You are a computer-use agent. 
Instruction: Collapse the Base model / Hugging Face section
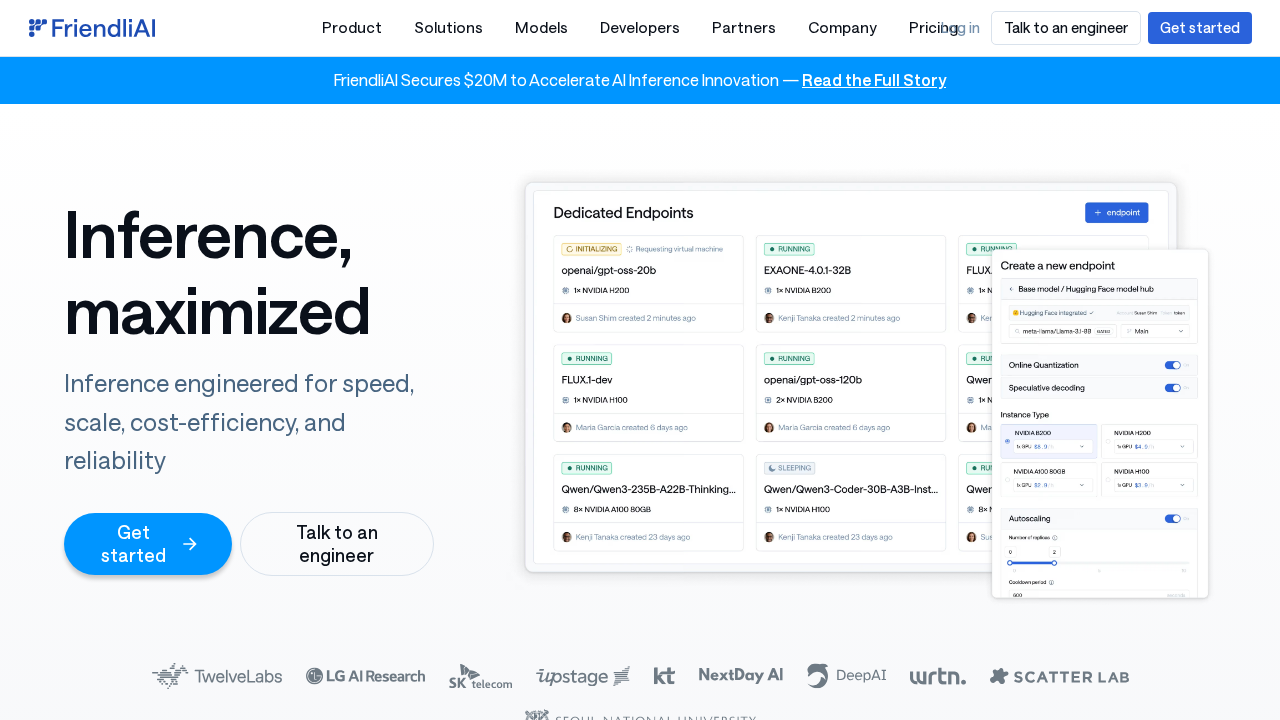coord(1010,287)
